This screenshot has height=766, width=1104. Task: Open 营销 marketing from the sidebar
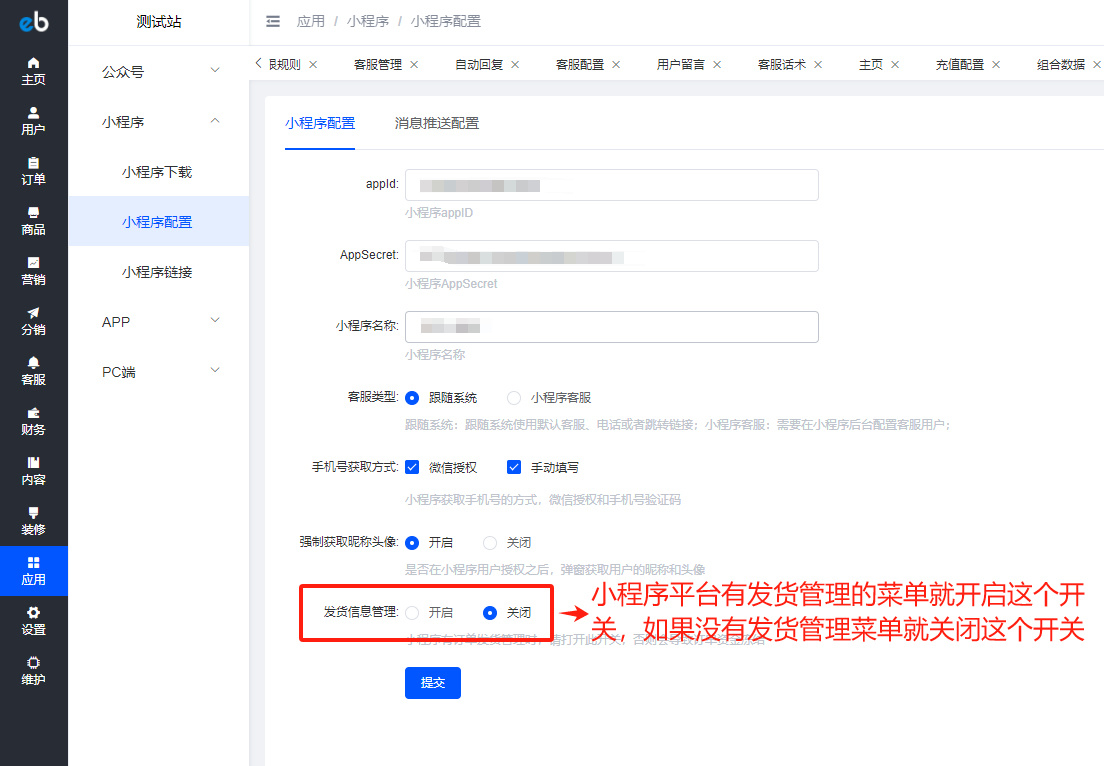pos(33,271)
